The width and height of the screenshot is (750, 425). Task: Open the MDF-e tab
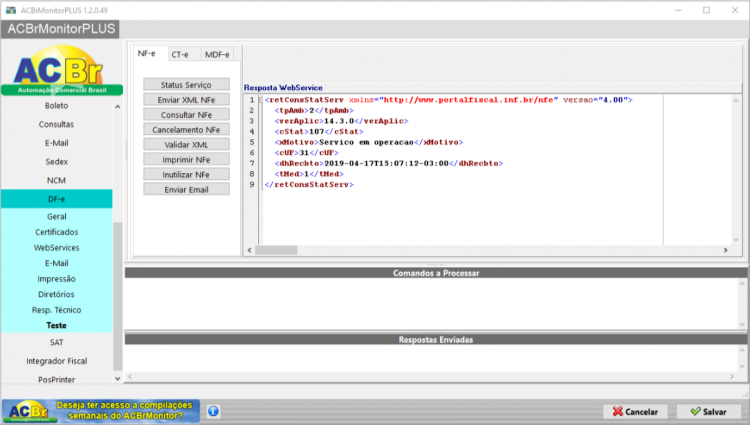217,54
